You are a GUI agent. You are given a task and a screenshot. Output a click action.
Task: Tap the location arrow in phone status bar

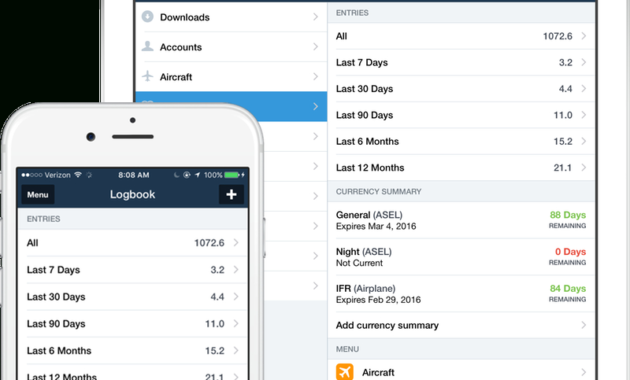(x=197, y=175)
